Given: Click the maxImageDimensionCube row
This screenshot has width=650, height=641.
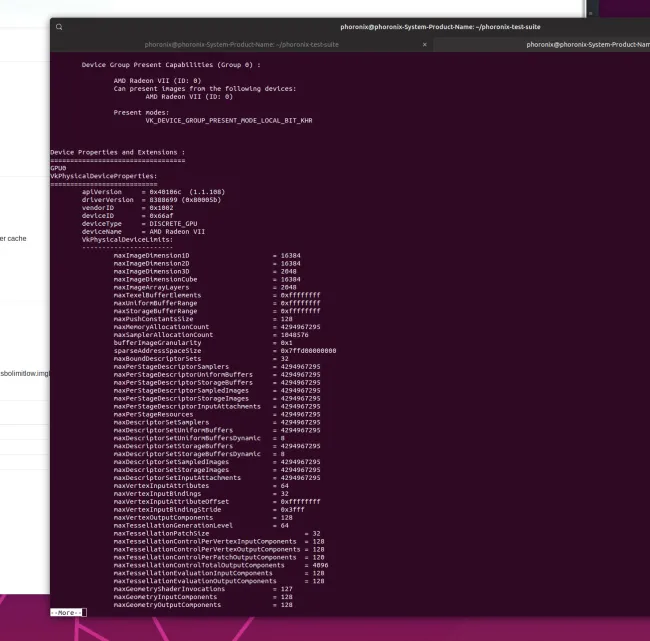Looking at the screenshot, I should point(207,279).
